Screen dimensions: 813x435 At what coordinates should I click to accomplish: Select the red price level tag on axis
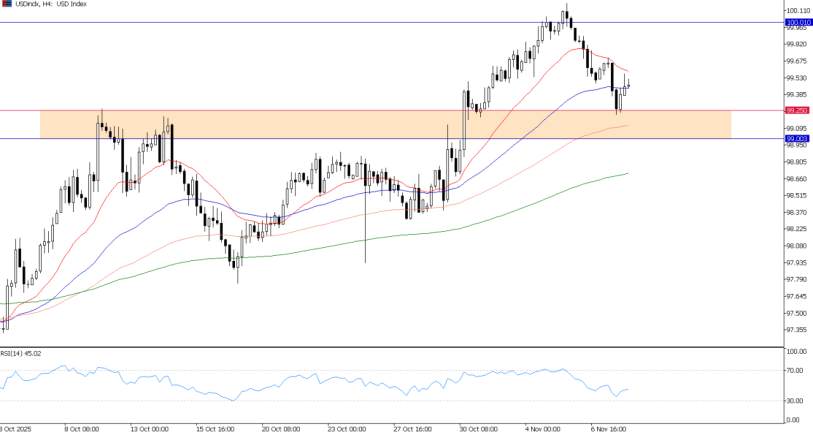[797, 110]
